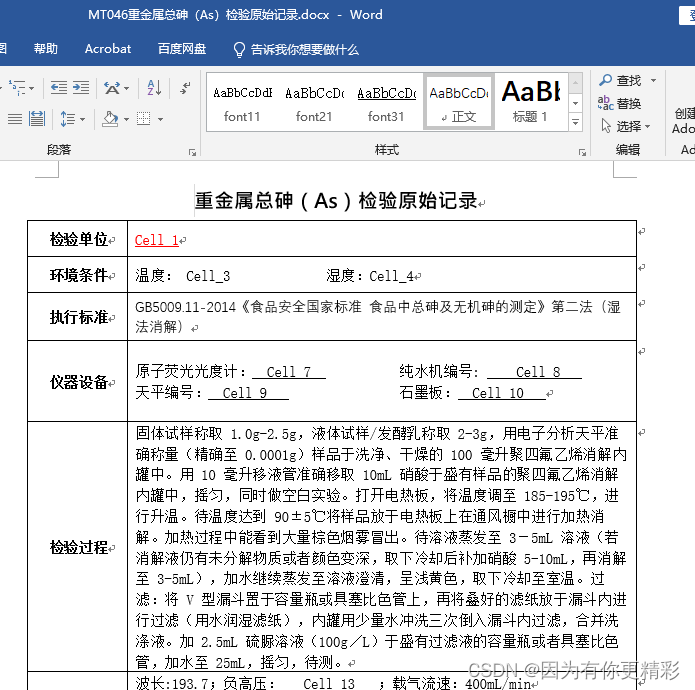The image size is (695, 690).
Task: Click Cell_3 temperature value
Action: [x=208, y=276]
